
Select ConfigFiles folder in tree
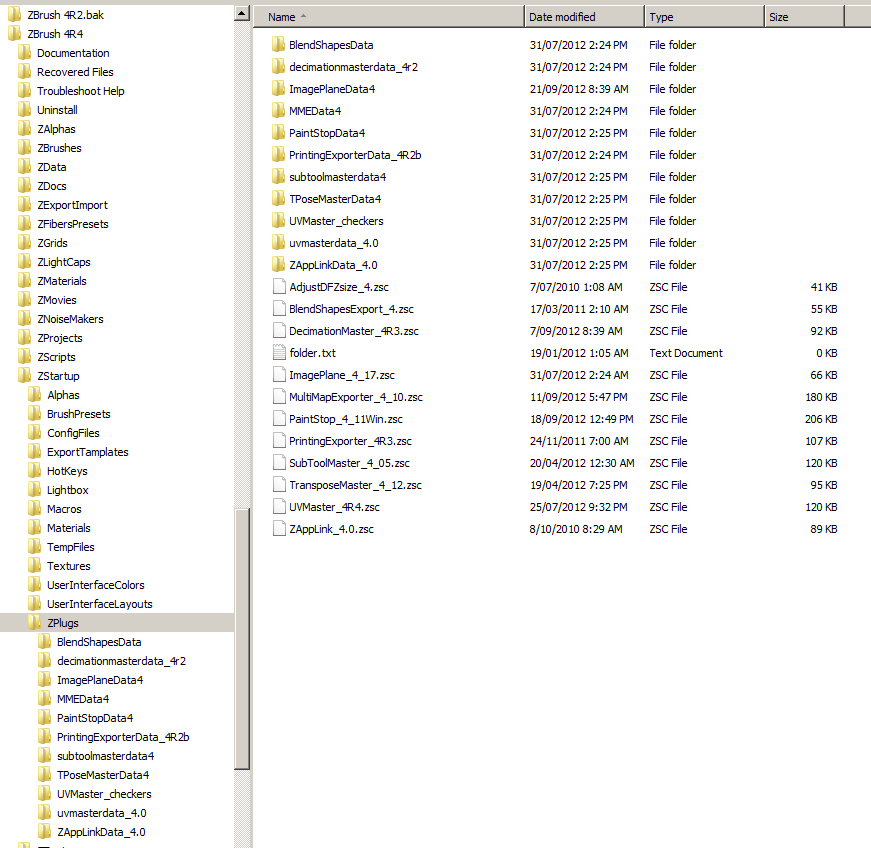click(73, 433)
